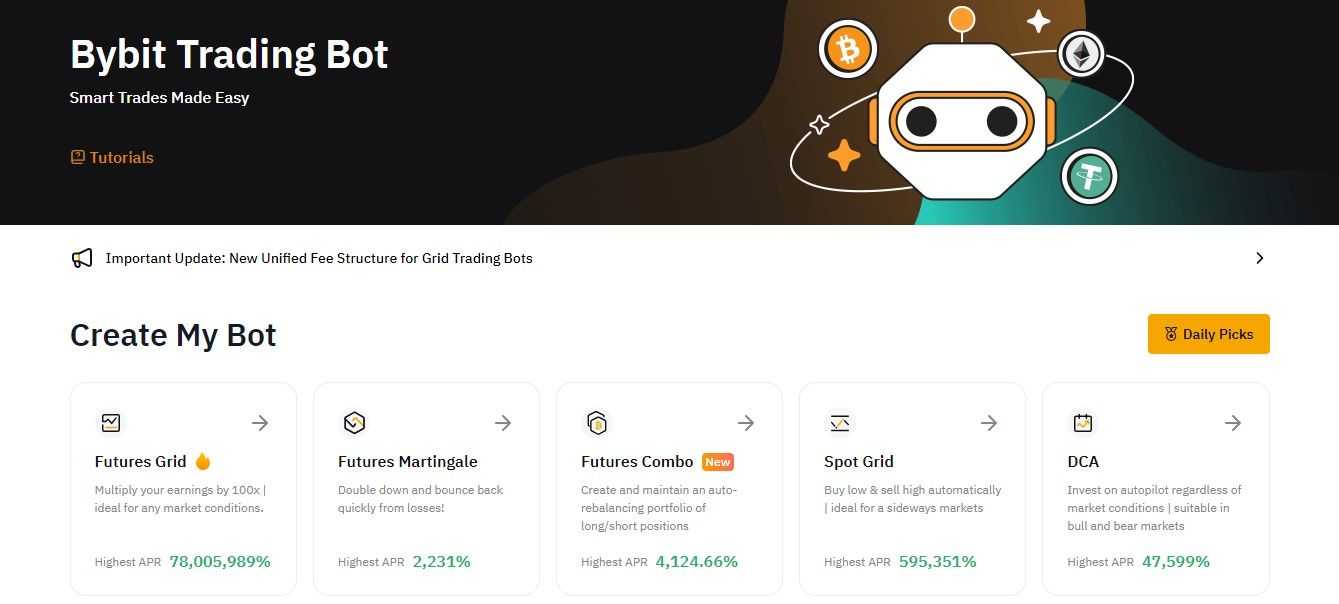Click the Ethereum coin icon in banner
Screen dimensions: 1339x604
[1081, 54]
